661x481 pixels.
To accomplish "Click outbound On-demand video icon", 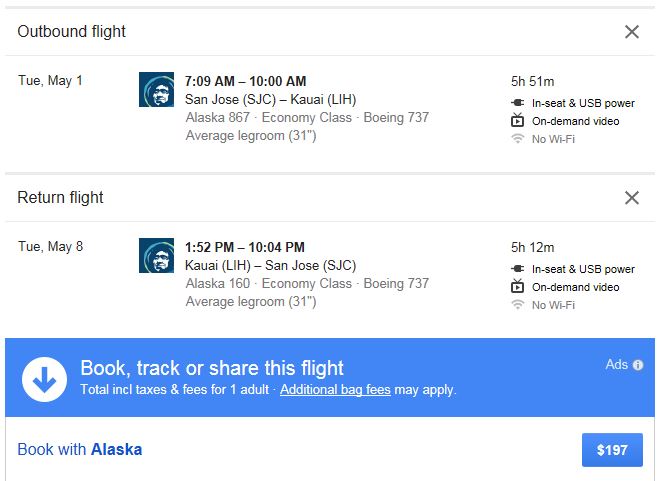I will pos(518,121).
